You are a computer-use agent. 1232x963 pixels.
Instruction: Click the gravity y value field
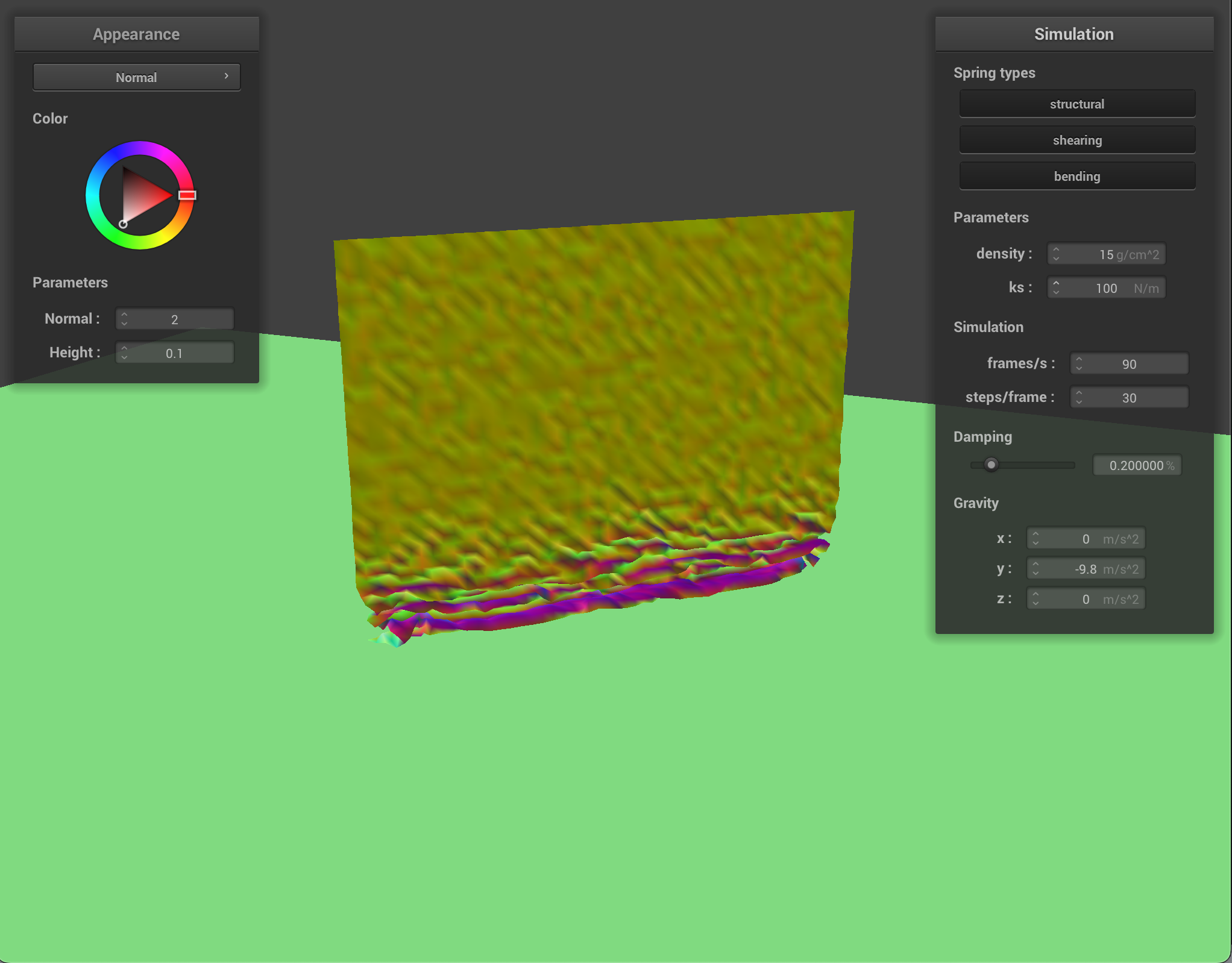pyautogui.click(x=1086, y=568)
